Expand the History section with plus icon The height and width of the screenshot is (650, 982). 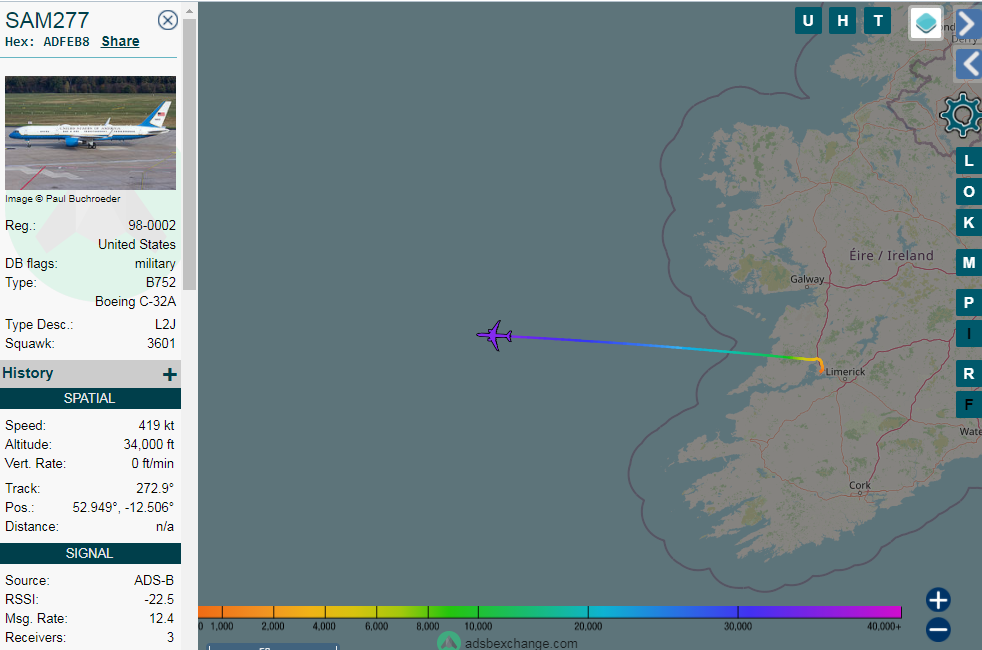coord(169,374)
